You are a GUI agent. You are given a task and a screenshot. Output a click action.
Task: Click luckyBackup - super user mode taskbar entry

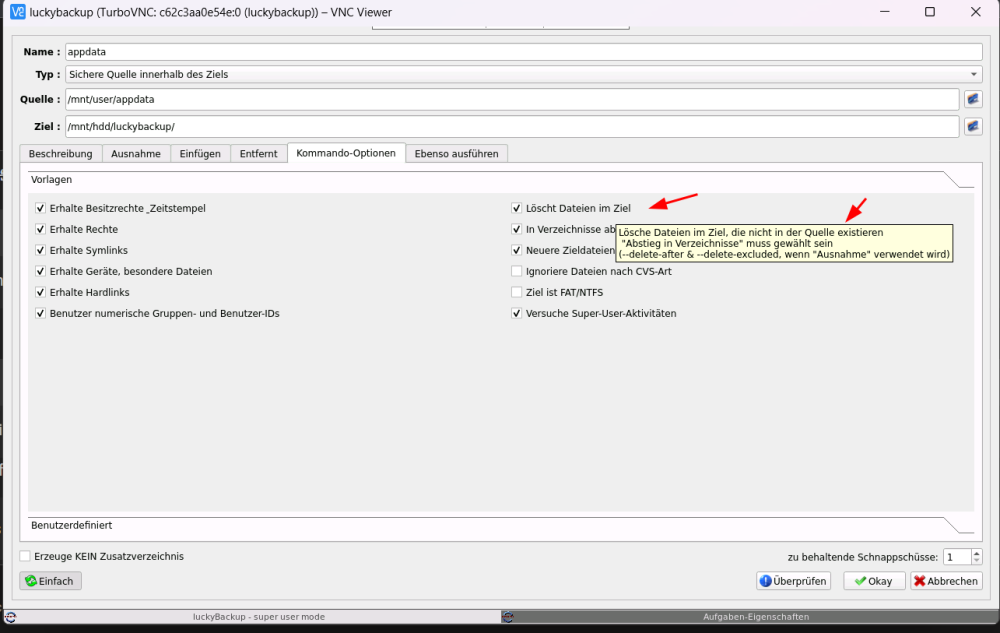coord(259,616)
